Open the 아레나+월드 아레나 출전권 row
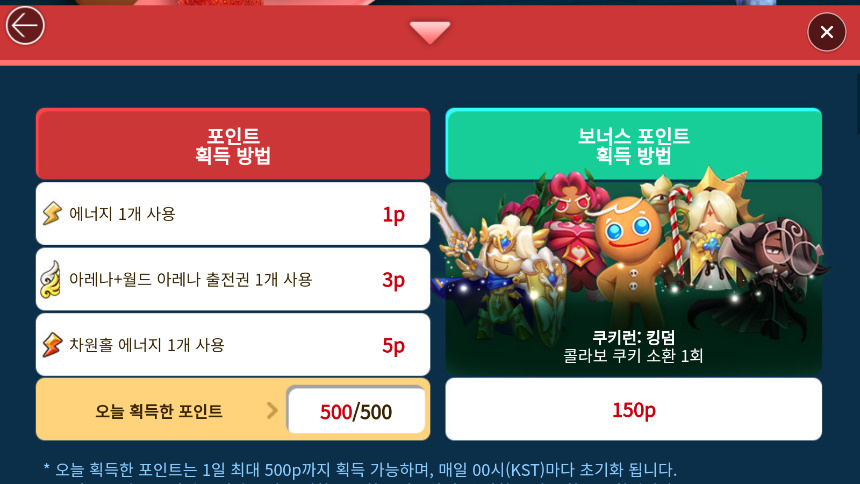Image resolution: width=860 pixels, height=484 pixels. pyautogui.click(x=233, y=279)
